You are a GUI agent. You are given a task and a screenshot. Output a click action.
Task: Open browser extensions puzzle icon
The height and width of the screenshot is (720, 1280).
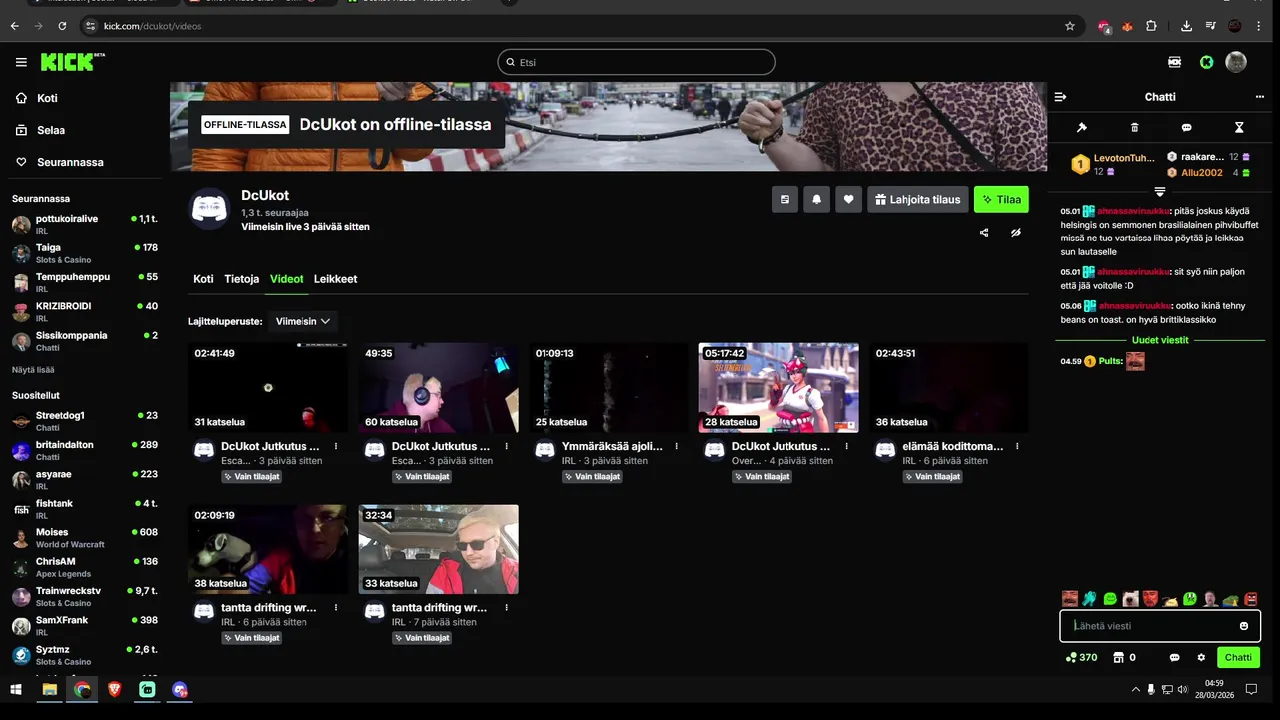click(x=1152, y=26)
